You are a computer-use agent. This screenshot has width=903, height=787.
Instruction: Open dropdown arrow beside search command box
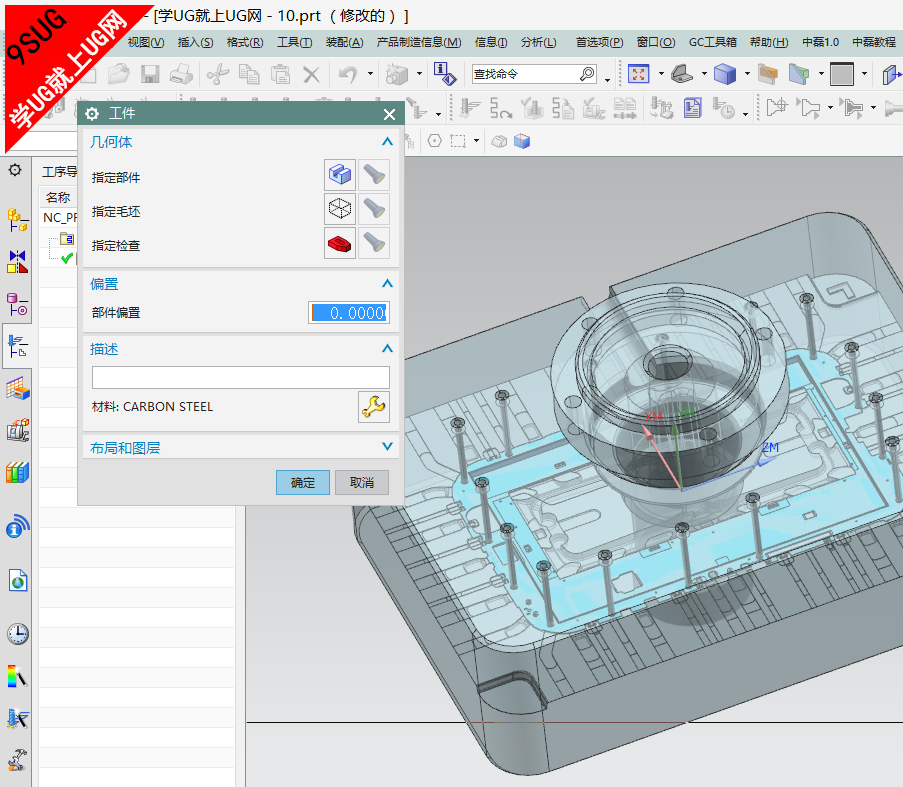point(608,79)
